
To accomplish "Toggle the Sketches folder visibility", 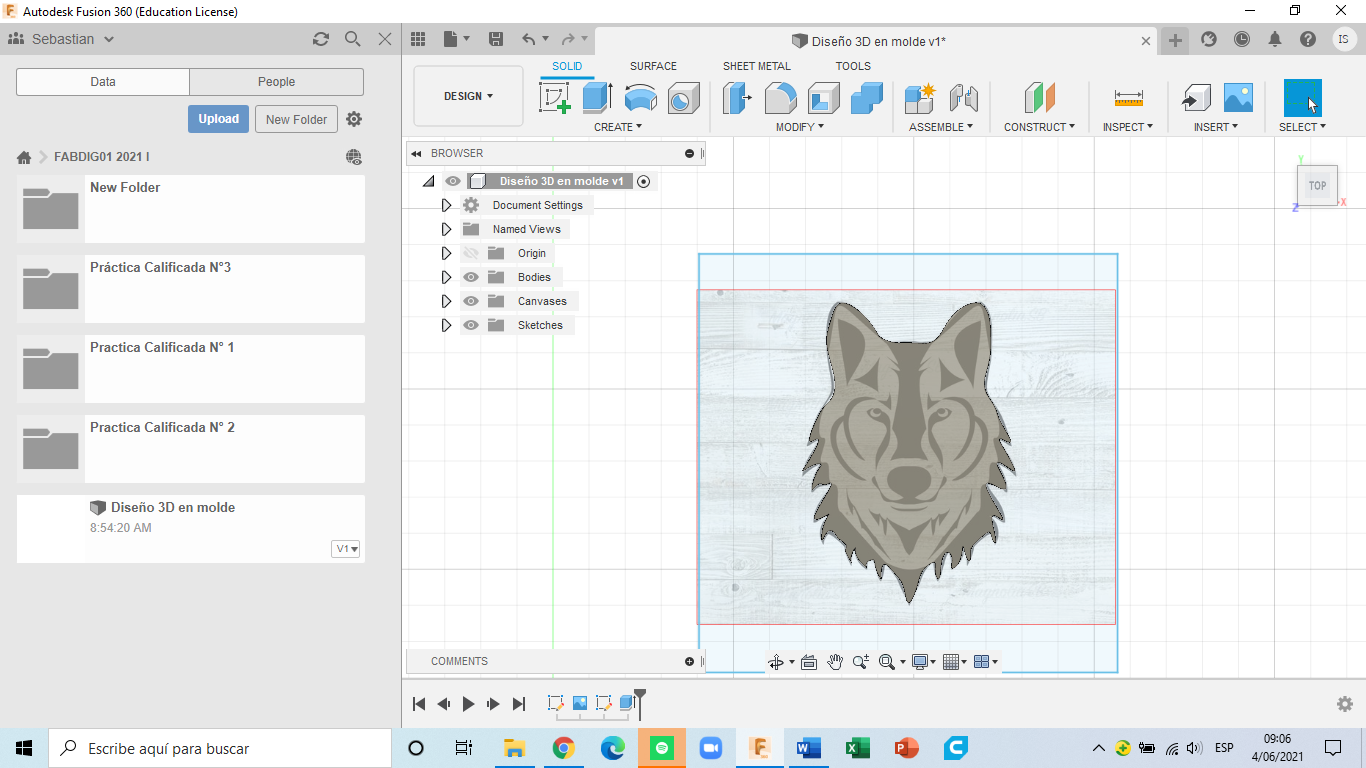I will (470, 325).
